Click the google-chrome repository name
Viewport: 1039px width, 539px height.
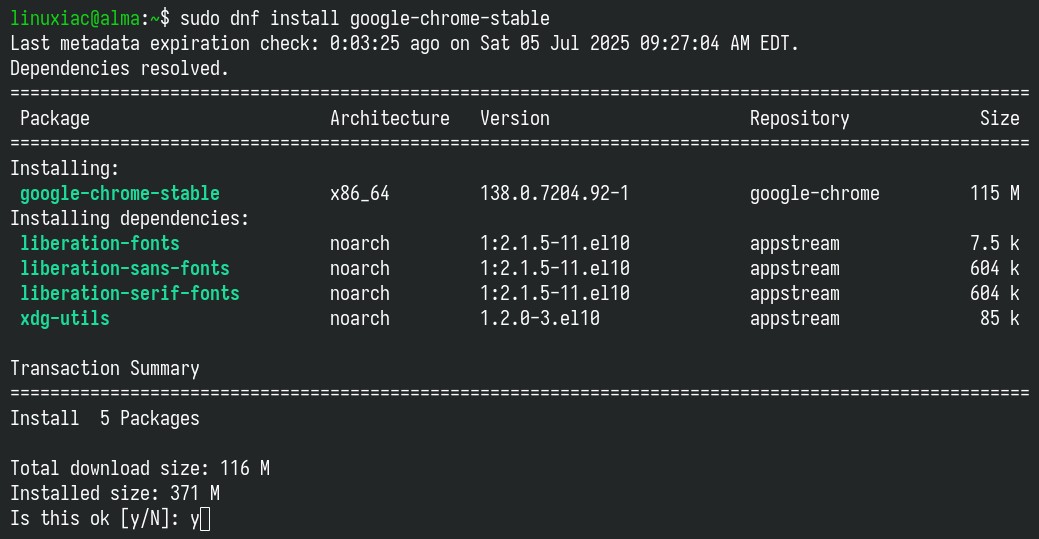(x=814, y=193)
